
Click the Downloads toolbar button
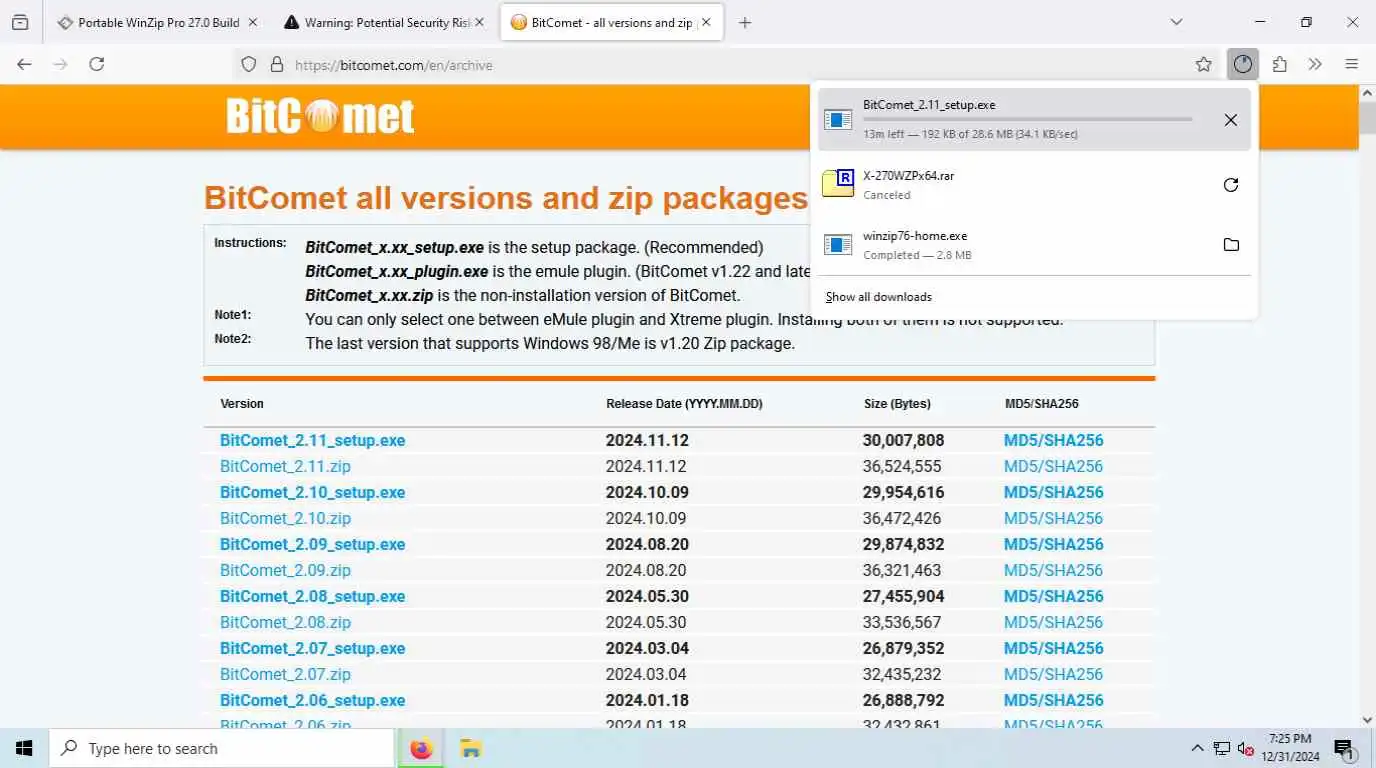1243,64
